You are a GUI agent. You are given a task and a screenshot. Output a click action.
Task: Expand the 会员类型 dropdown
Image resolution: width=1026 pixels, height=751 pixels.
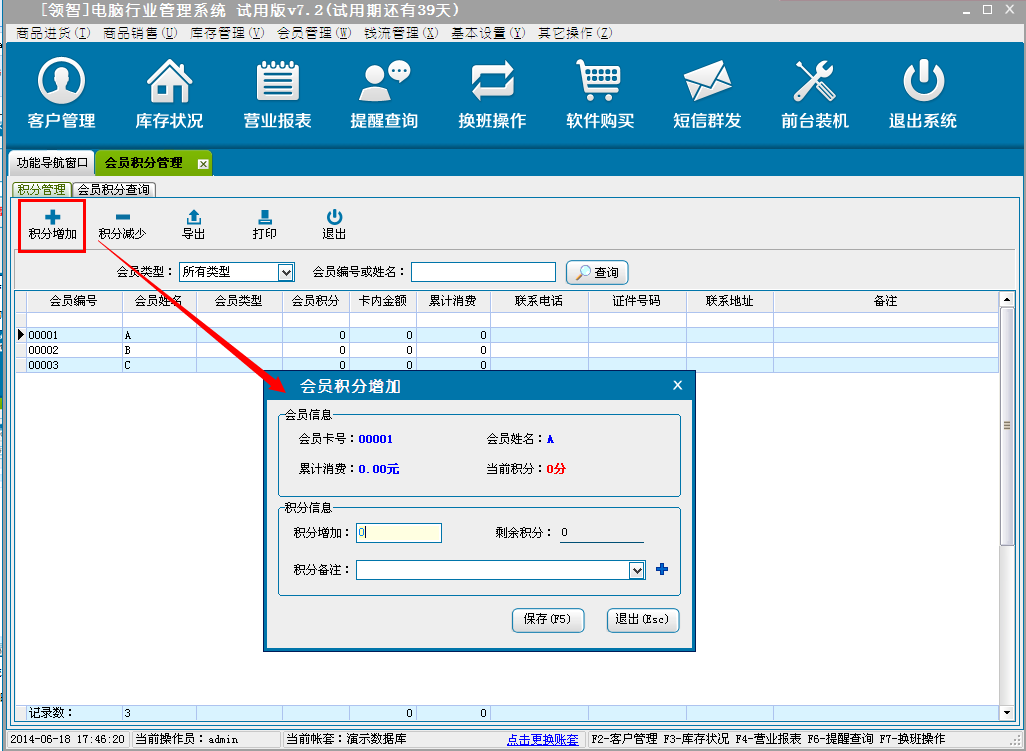pos(286,272)
